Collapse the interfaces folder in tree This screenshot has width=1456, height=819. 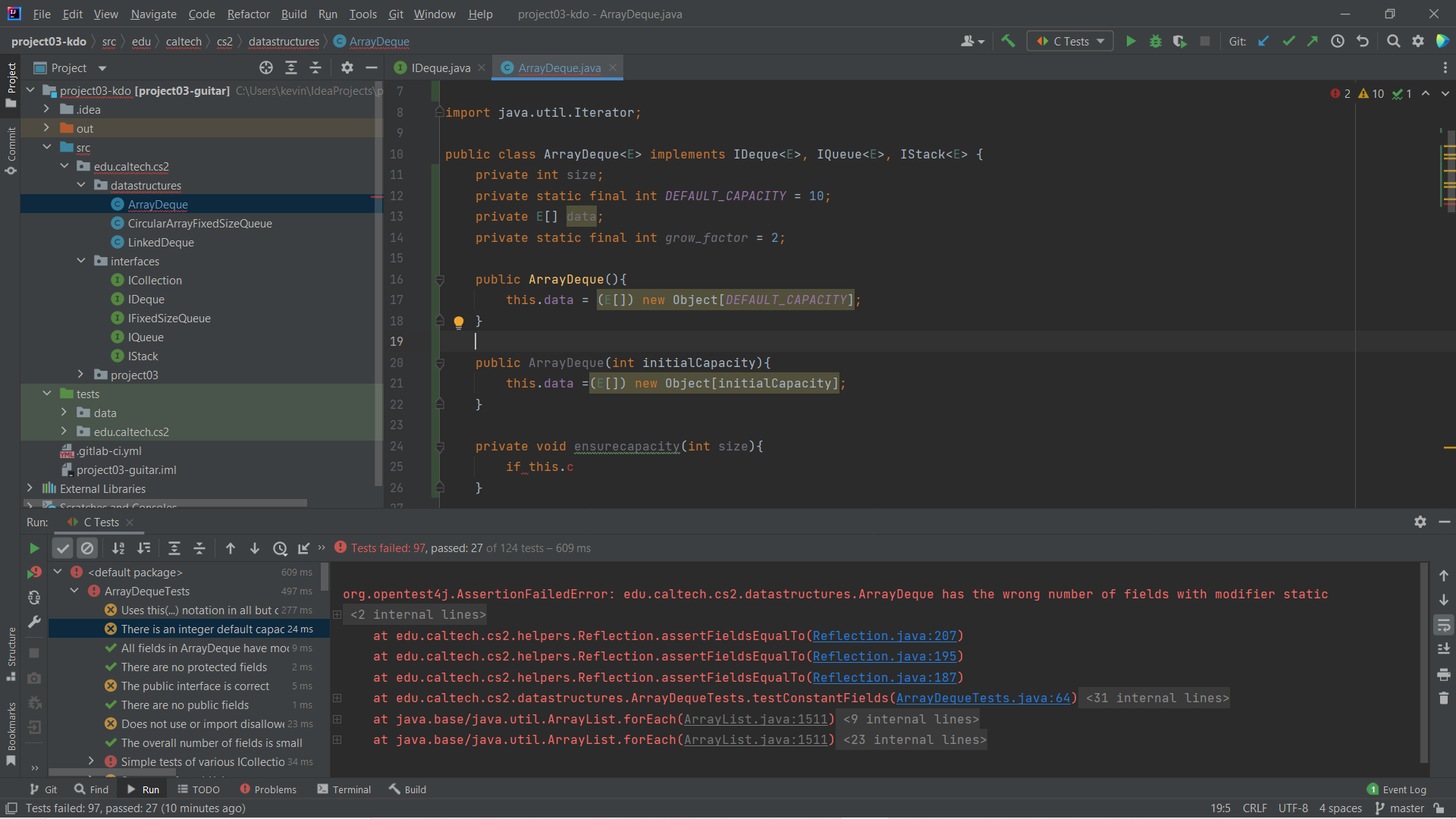click(x=81, y=261)
